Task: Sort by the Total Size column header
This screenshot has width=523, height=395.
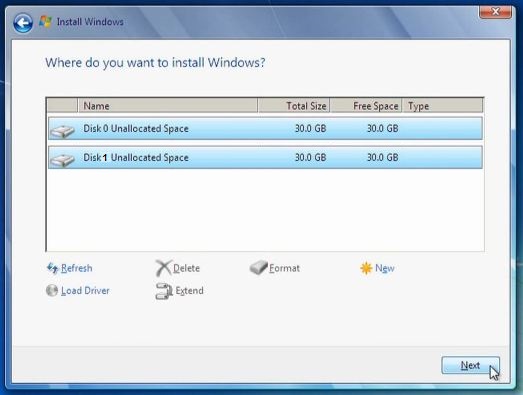Action: pos(294,106)
